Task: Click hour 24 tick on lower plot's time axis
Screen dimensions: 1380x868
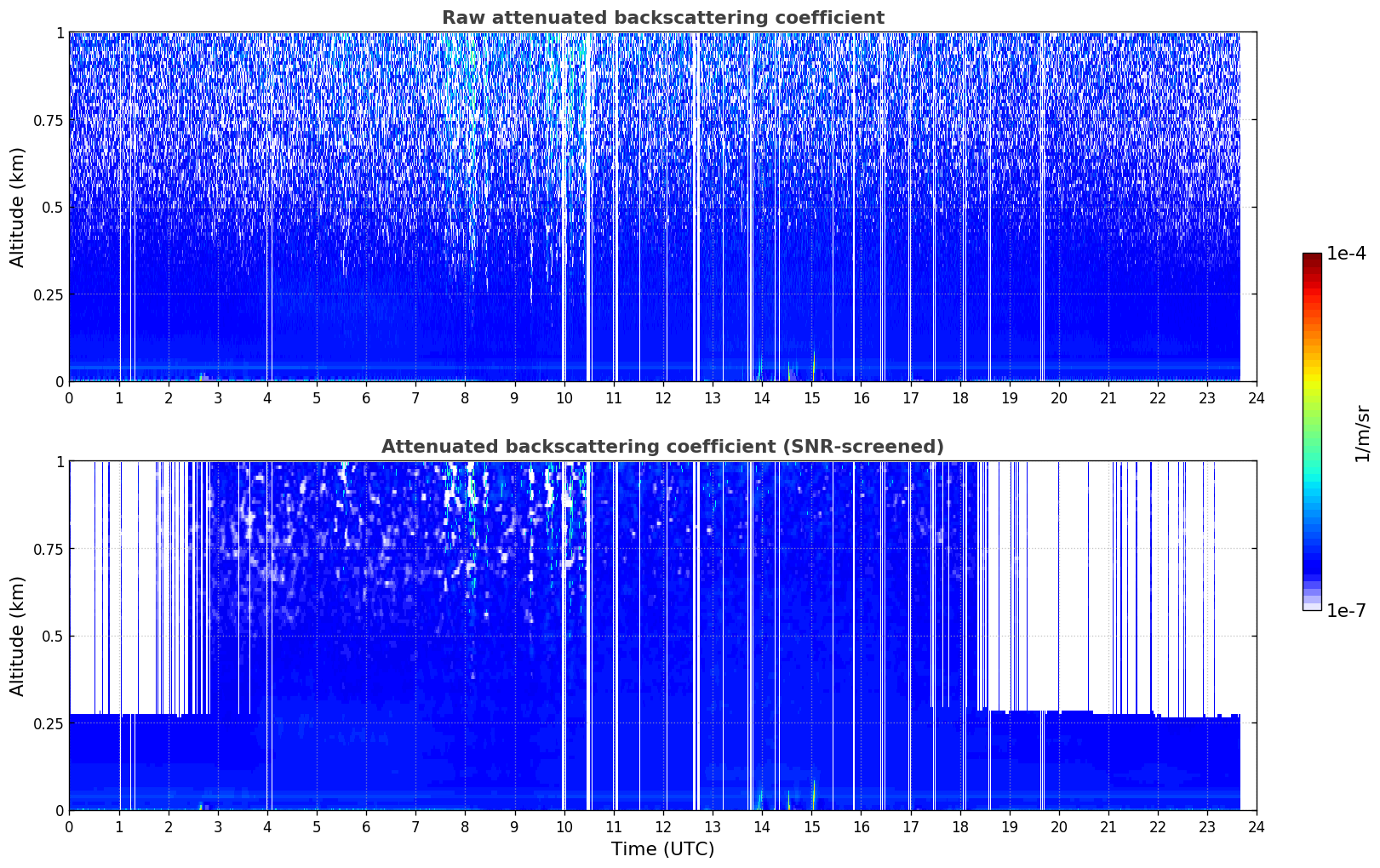Action: (1257, 826)
